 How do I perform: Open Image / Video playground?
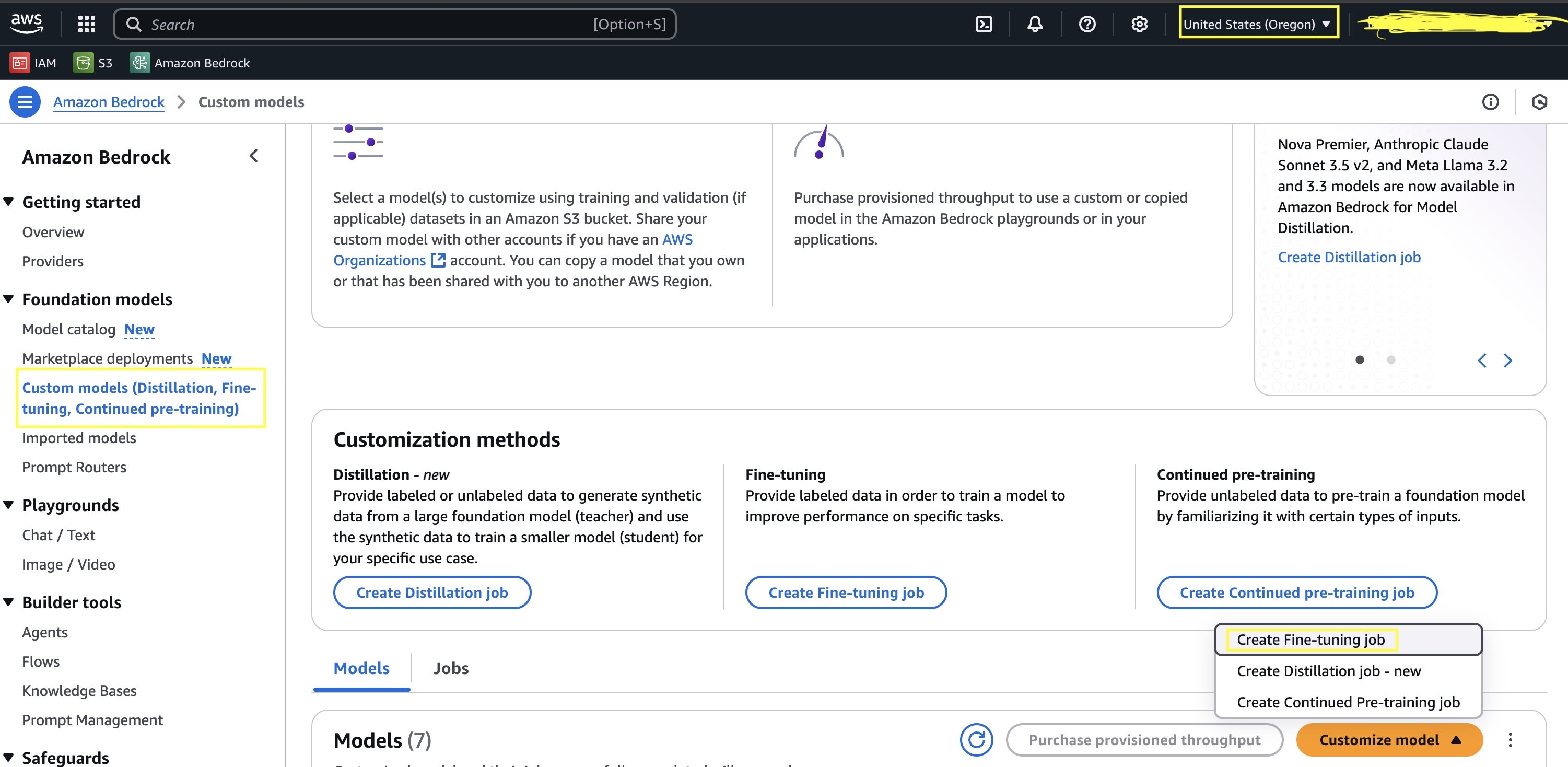[68, 564]
